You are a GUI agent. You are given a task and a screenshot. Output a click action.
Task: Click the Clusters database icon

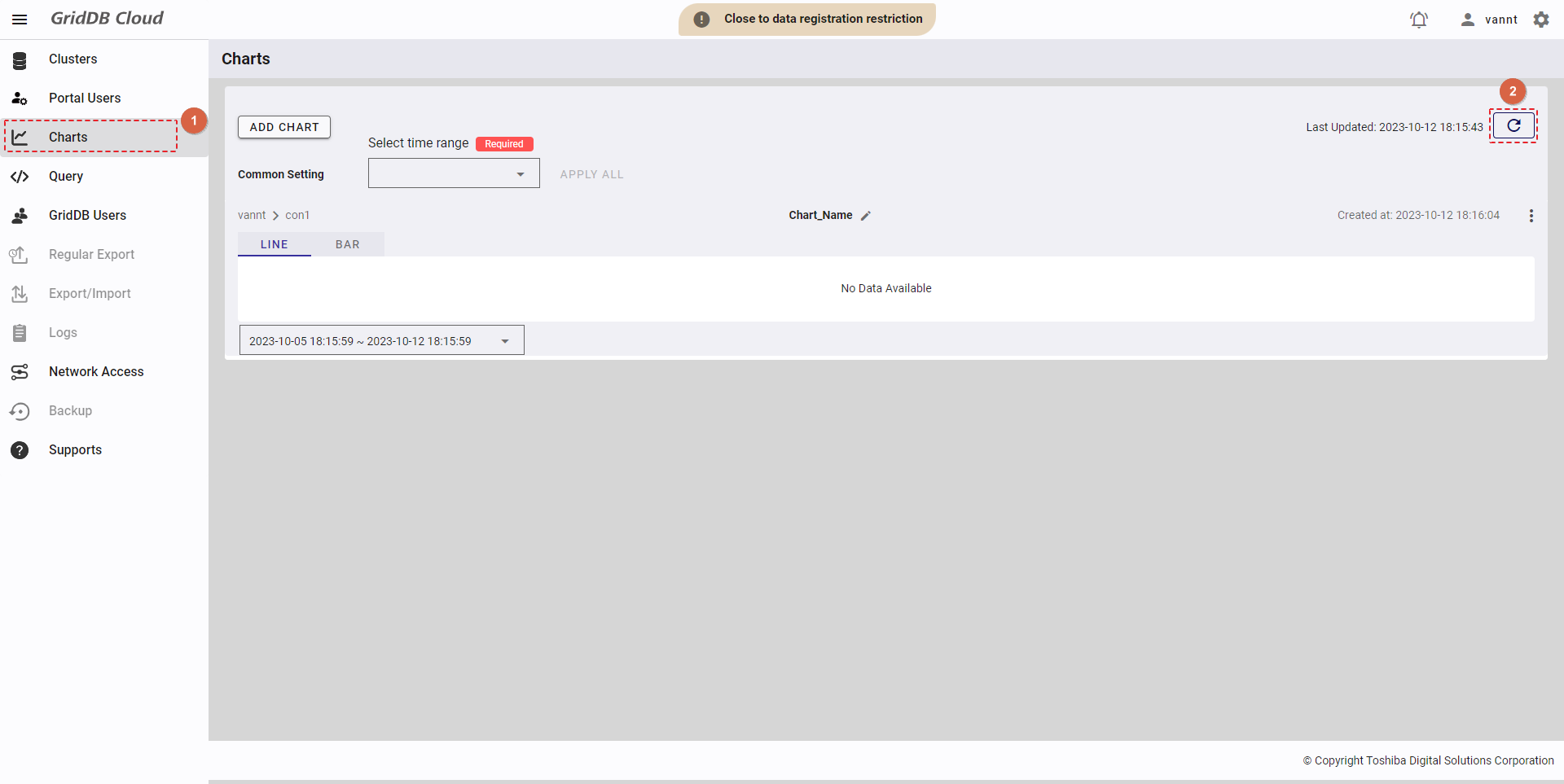tap(20, 59)
